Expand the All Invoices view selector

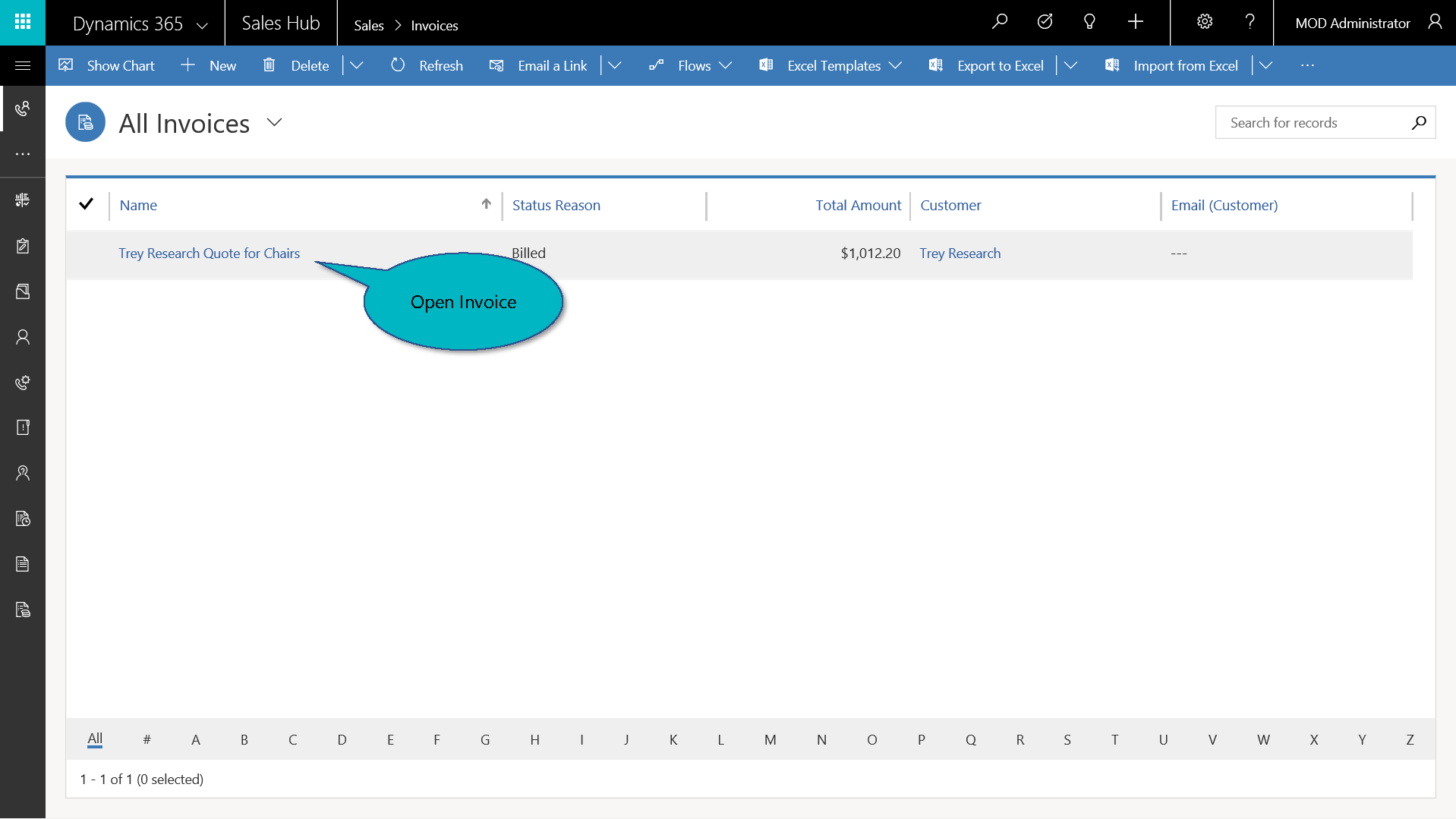coord(275,122)
